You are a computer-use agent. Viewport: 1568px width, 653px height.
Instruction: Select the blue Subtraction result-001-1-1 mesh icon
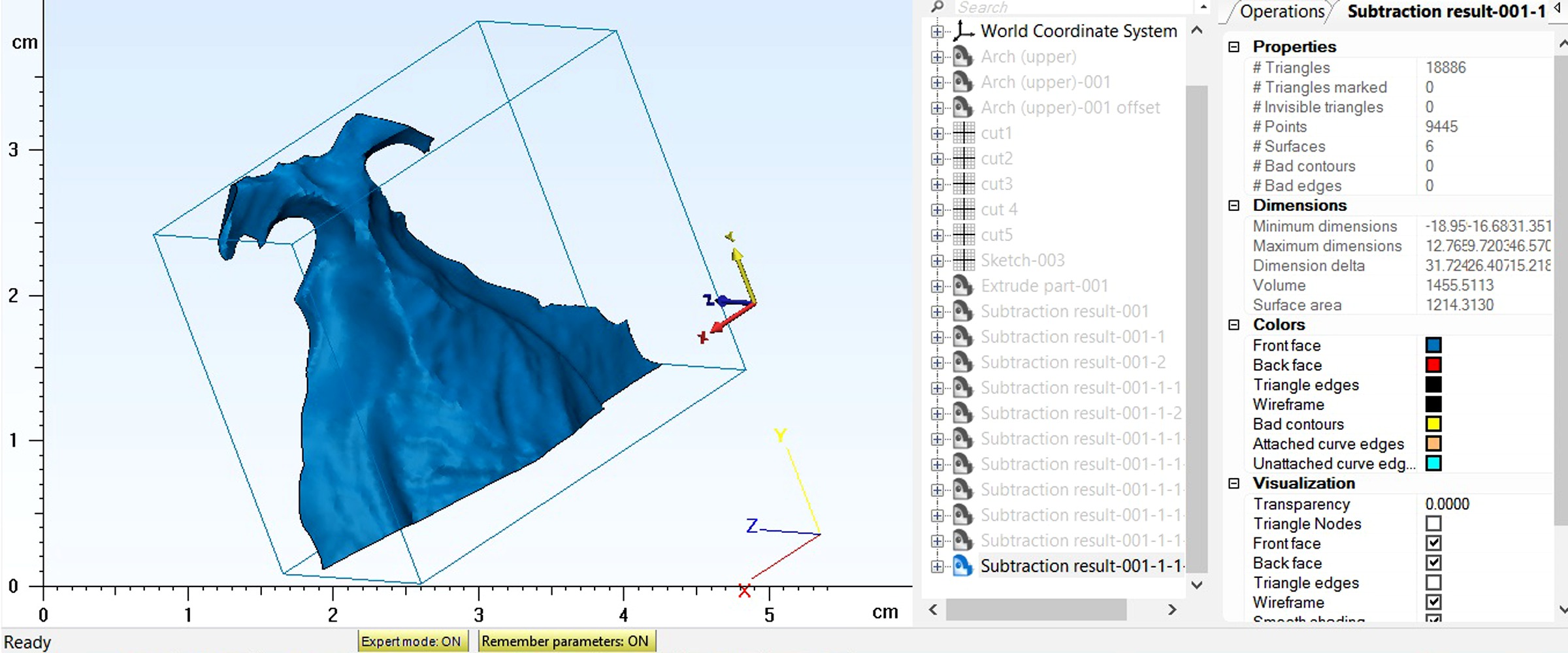(x=962, y=565)
